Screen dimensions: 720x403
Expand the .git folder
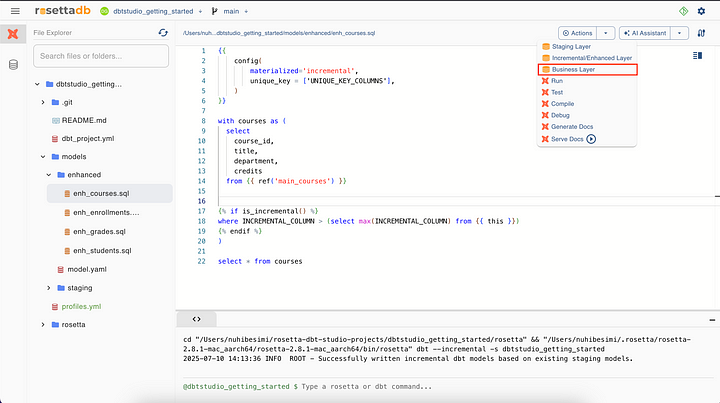pos(43,102)
